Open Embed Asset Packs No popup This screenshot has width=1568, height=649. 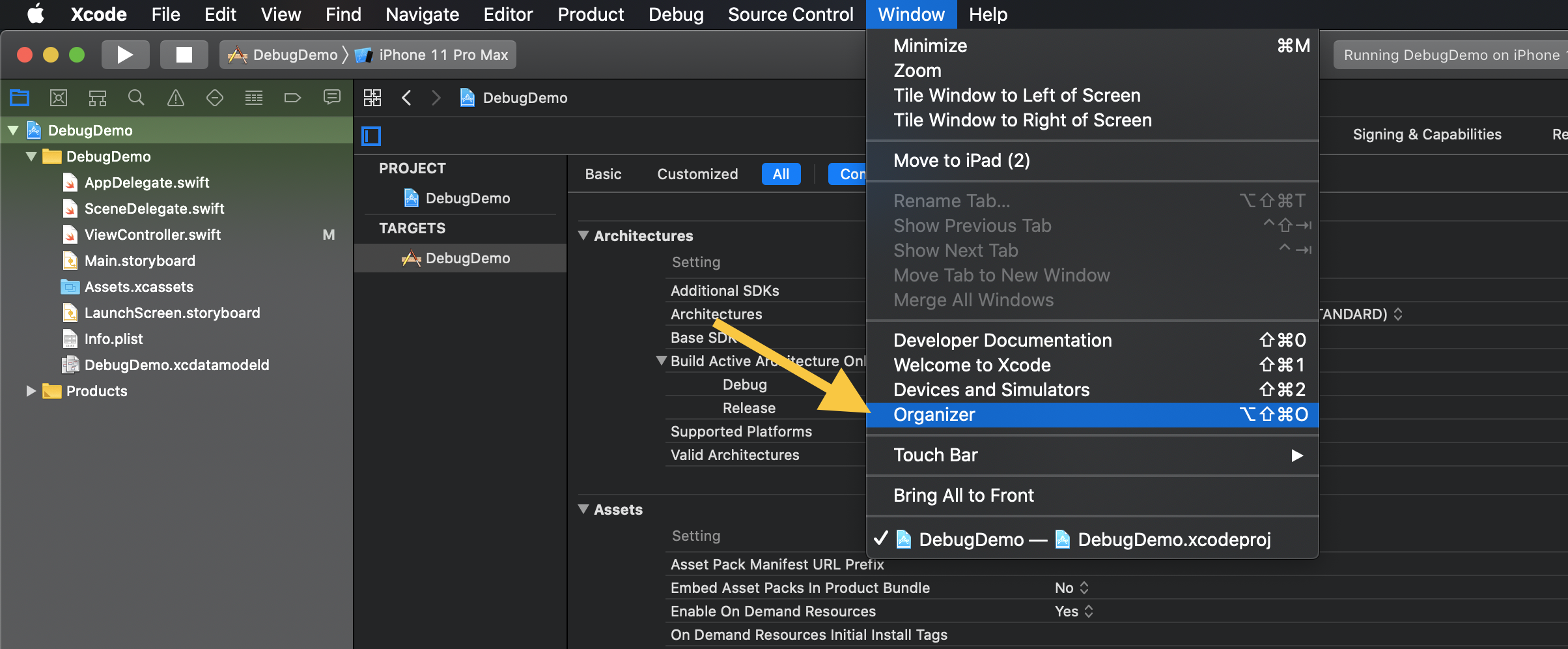[1072, 588]
